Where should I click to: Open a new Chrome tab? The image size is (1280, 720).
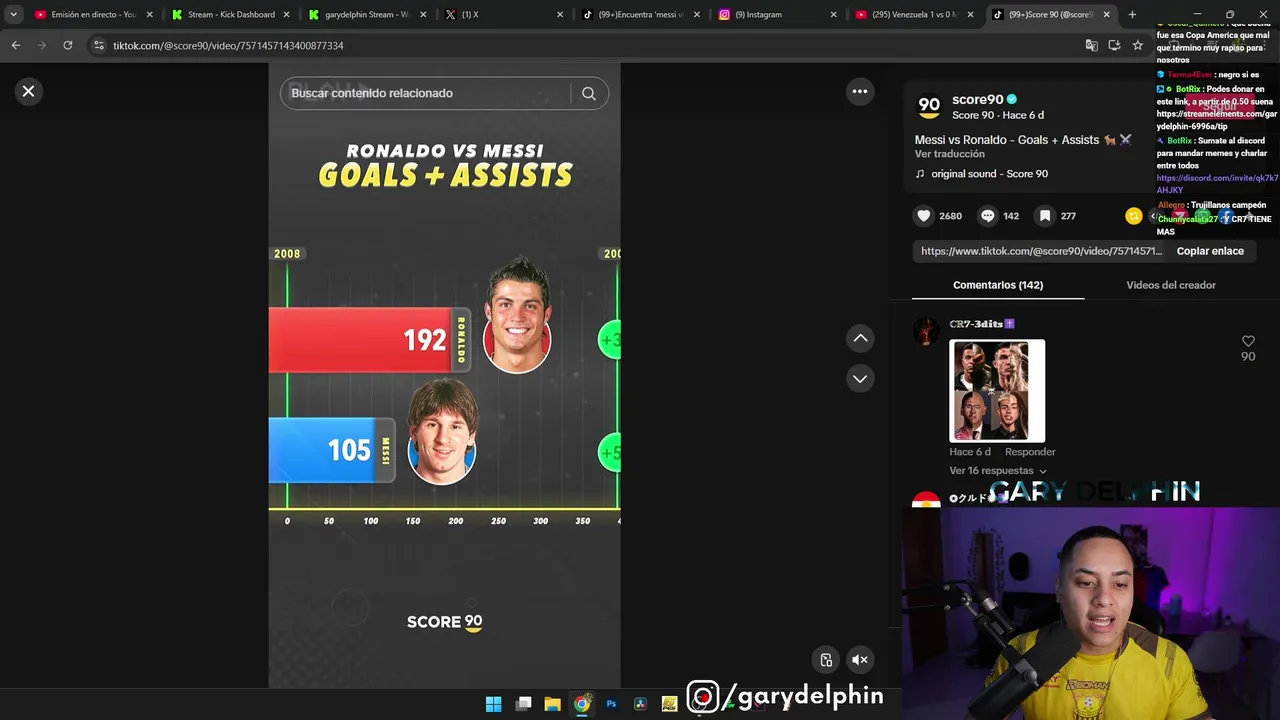(x=1132, y=14)
